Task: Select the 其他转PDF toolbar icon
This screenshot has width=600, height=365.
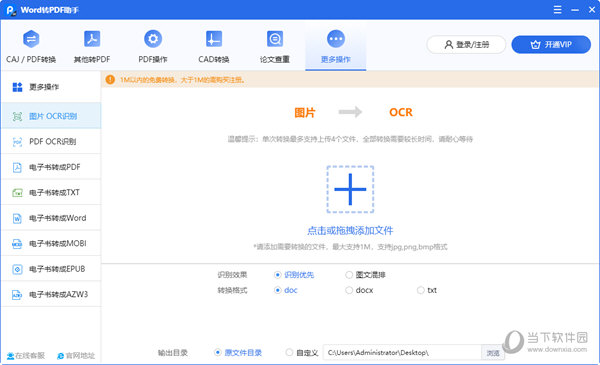Action: tap(92, 39)
